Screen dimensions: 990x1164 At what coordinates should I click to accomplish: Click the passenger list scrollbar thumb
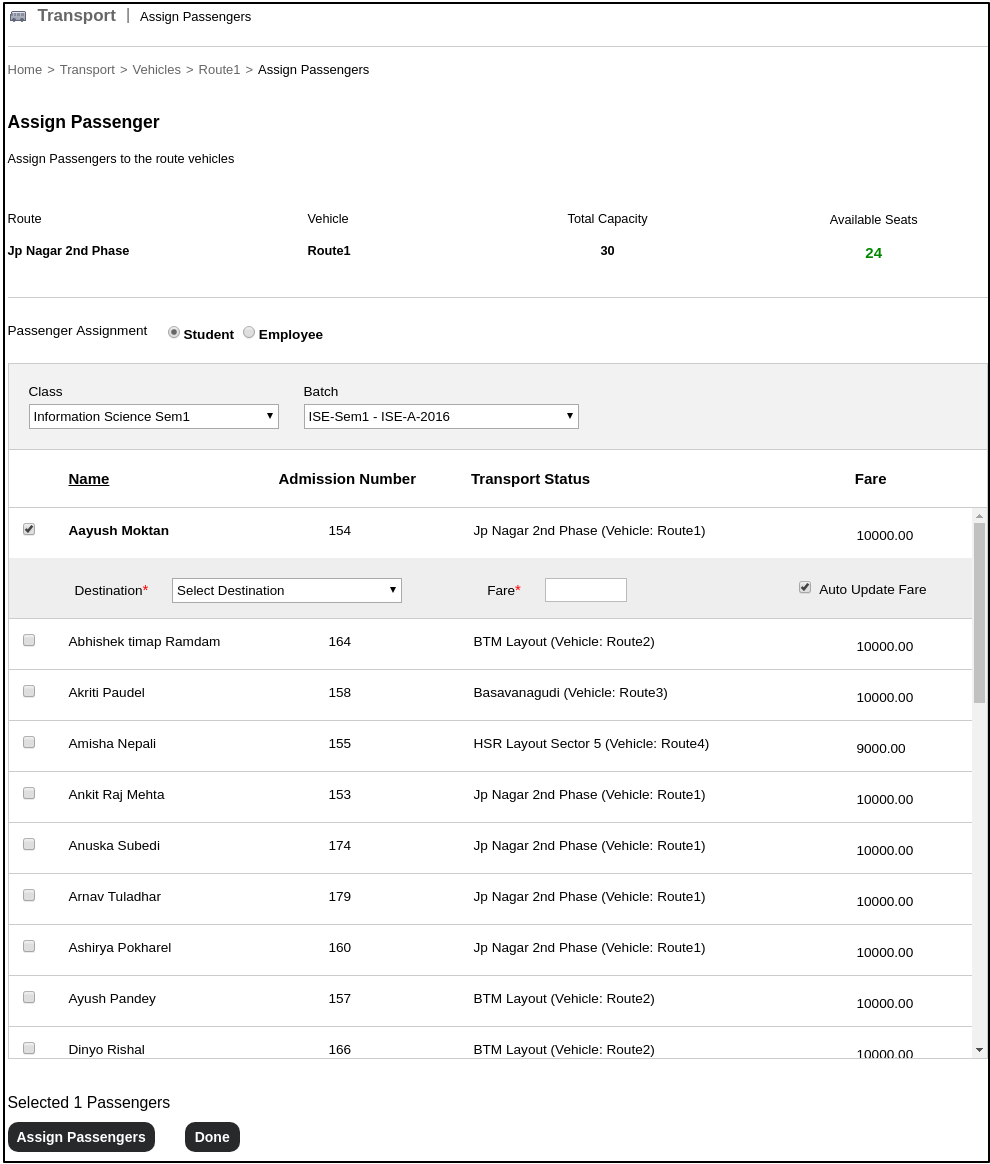point(979,612)
